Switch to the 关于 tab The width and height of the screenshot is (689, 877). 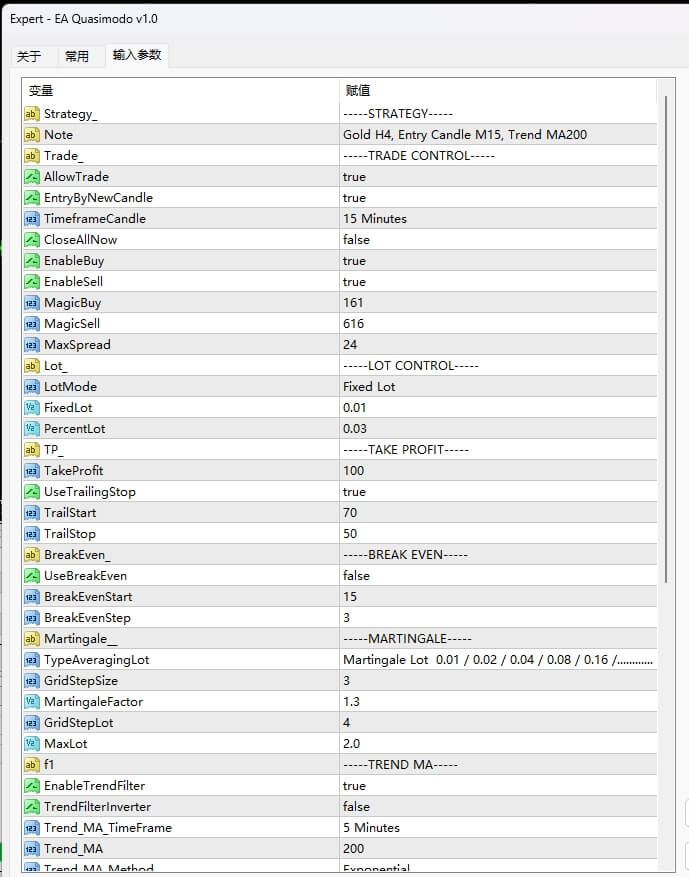29,56
